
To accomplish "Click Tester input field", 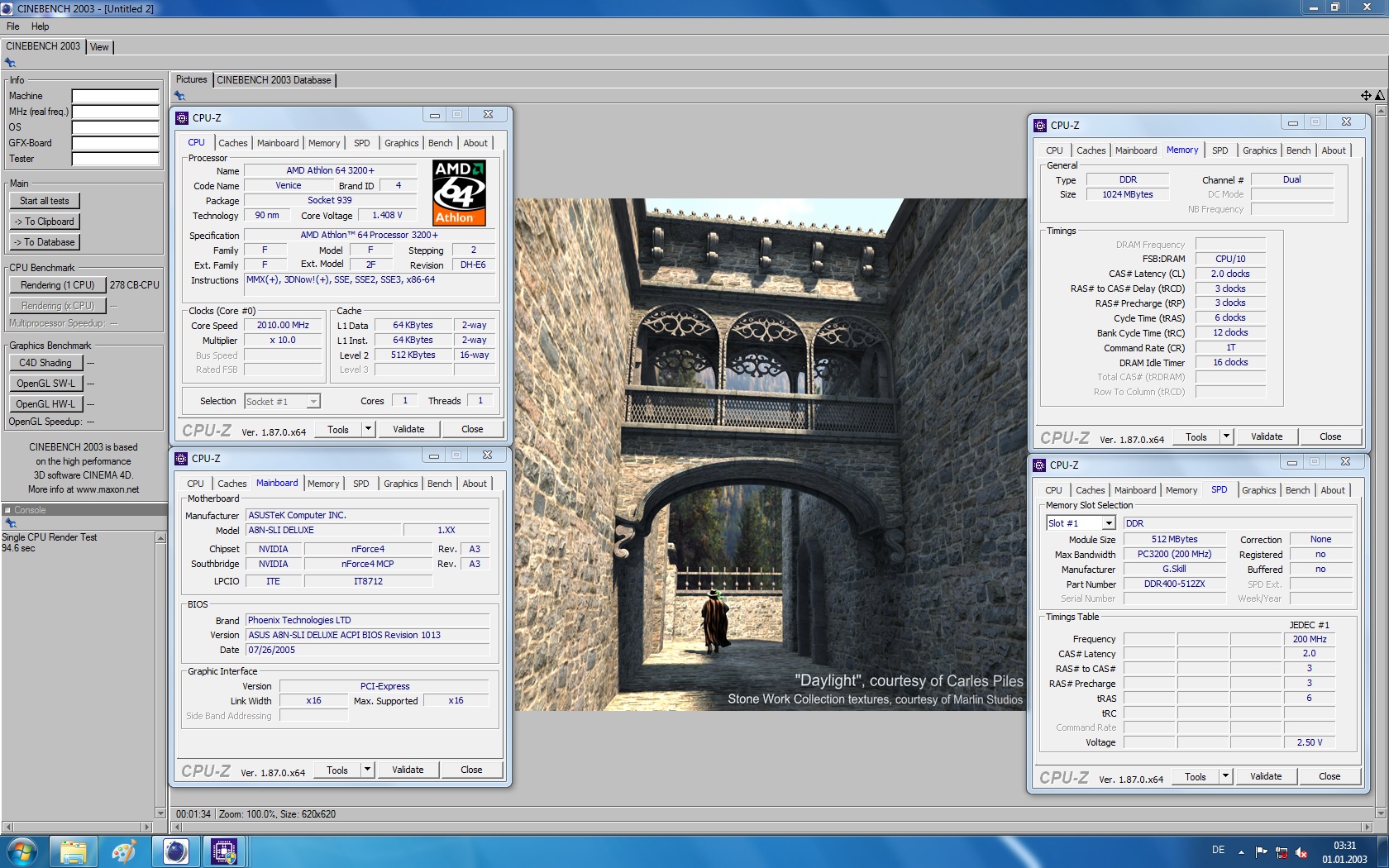I will (115, 159).
